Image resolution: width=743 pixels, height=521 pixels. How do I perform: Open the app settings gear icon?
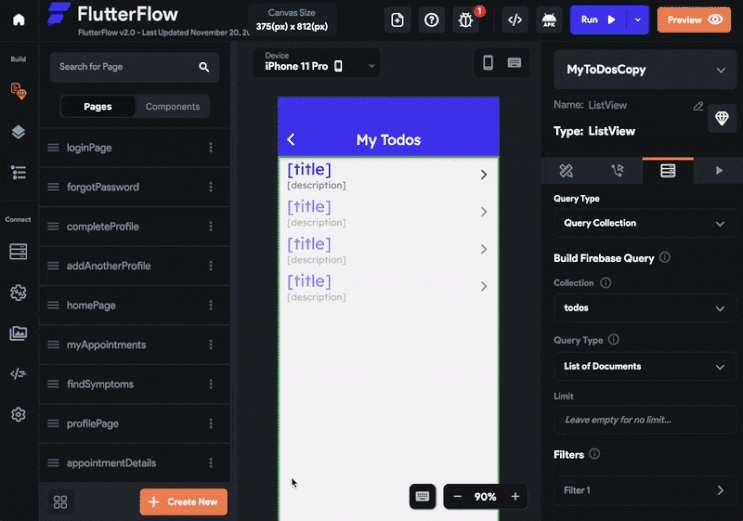pyautogui.click(x=18, y=415)
